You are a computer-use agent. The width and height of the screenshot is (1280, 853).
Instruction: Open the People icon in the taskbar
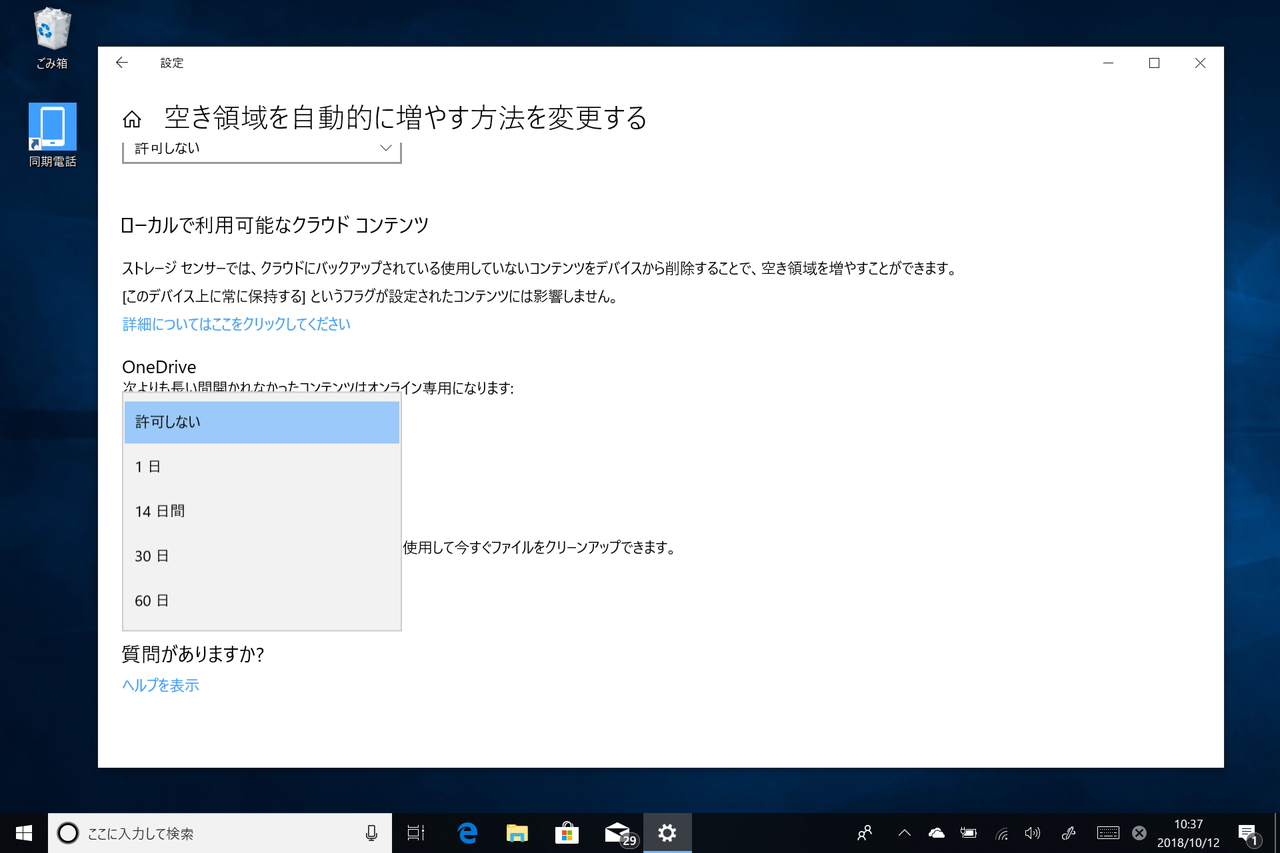(x=865, y=833)
